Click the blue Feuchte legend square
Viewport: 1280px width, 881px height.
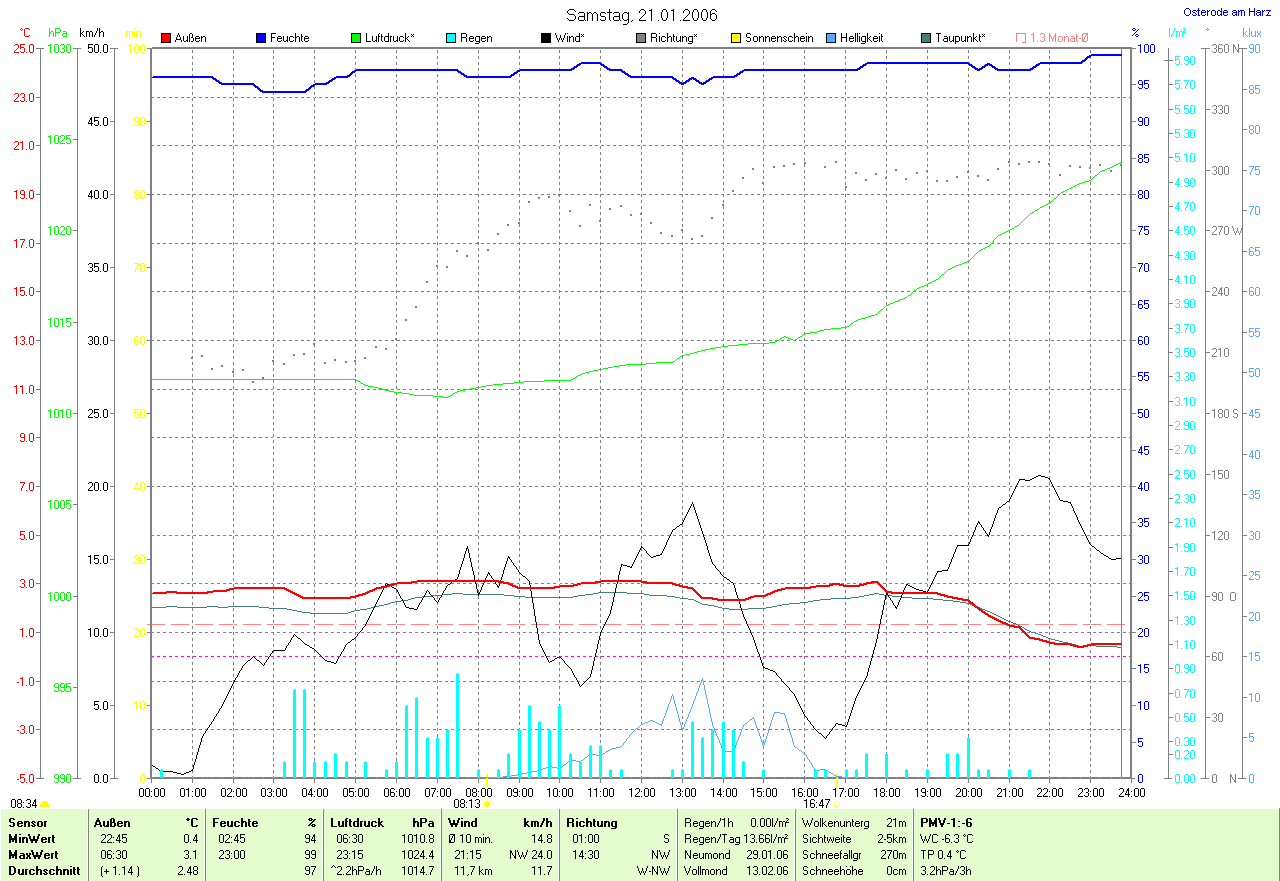[x=261, y=38]
